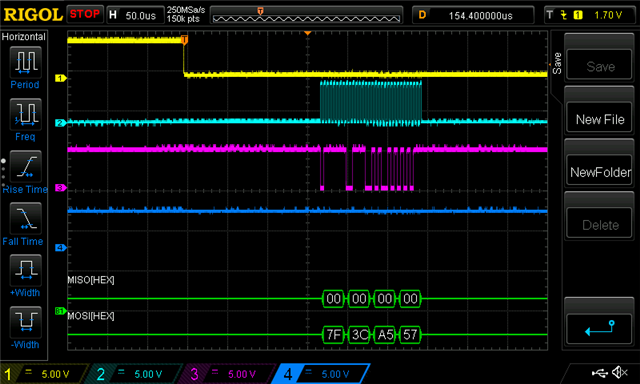
Task: Select the Period measurement icon
Action: point(25,62)
